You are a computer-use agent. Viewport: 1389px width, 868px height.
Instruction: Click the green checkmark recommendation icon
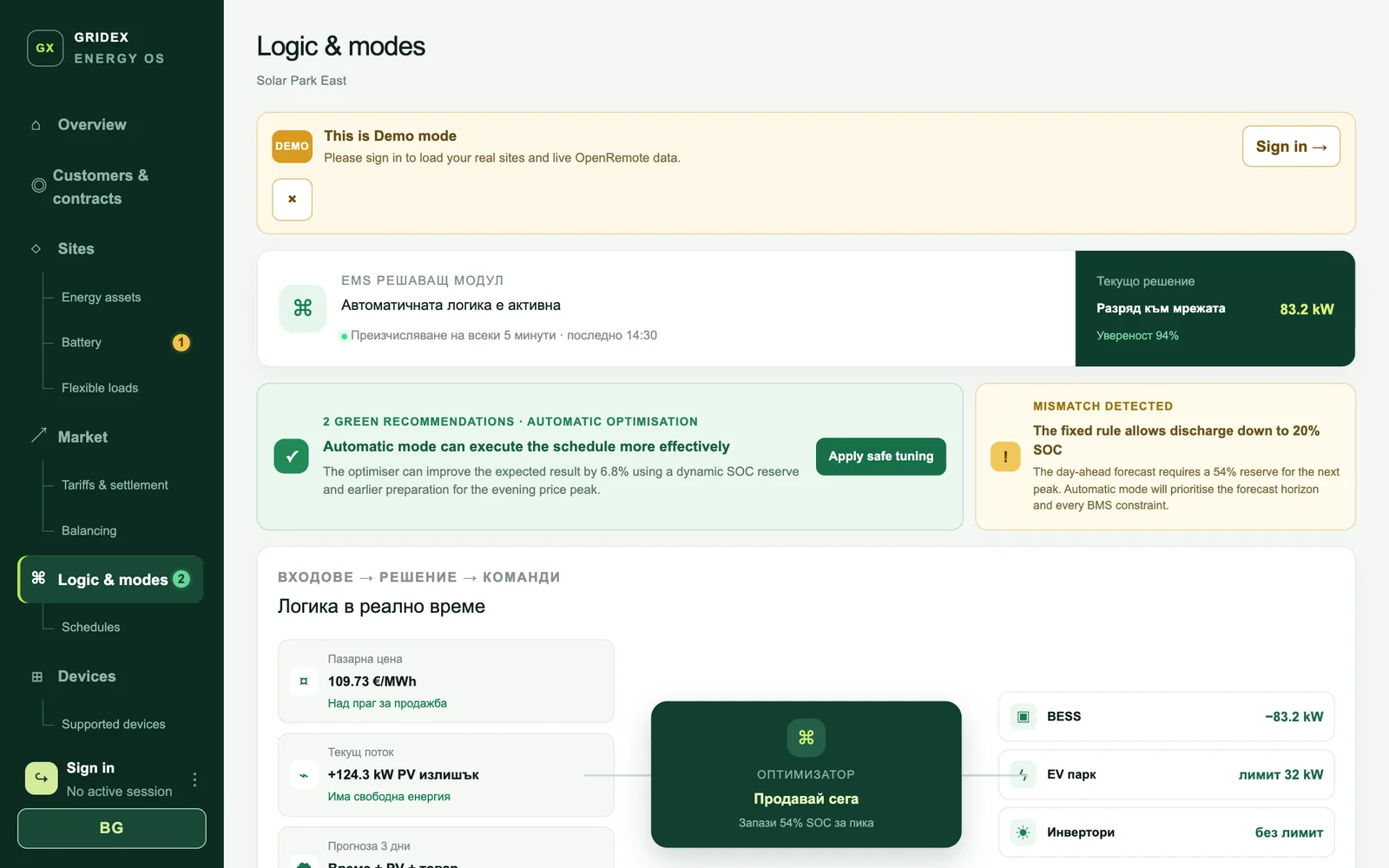pos(292,457)
